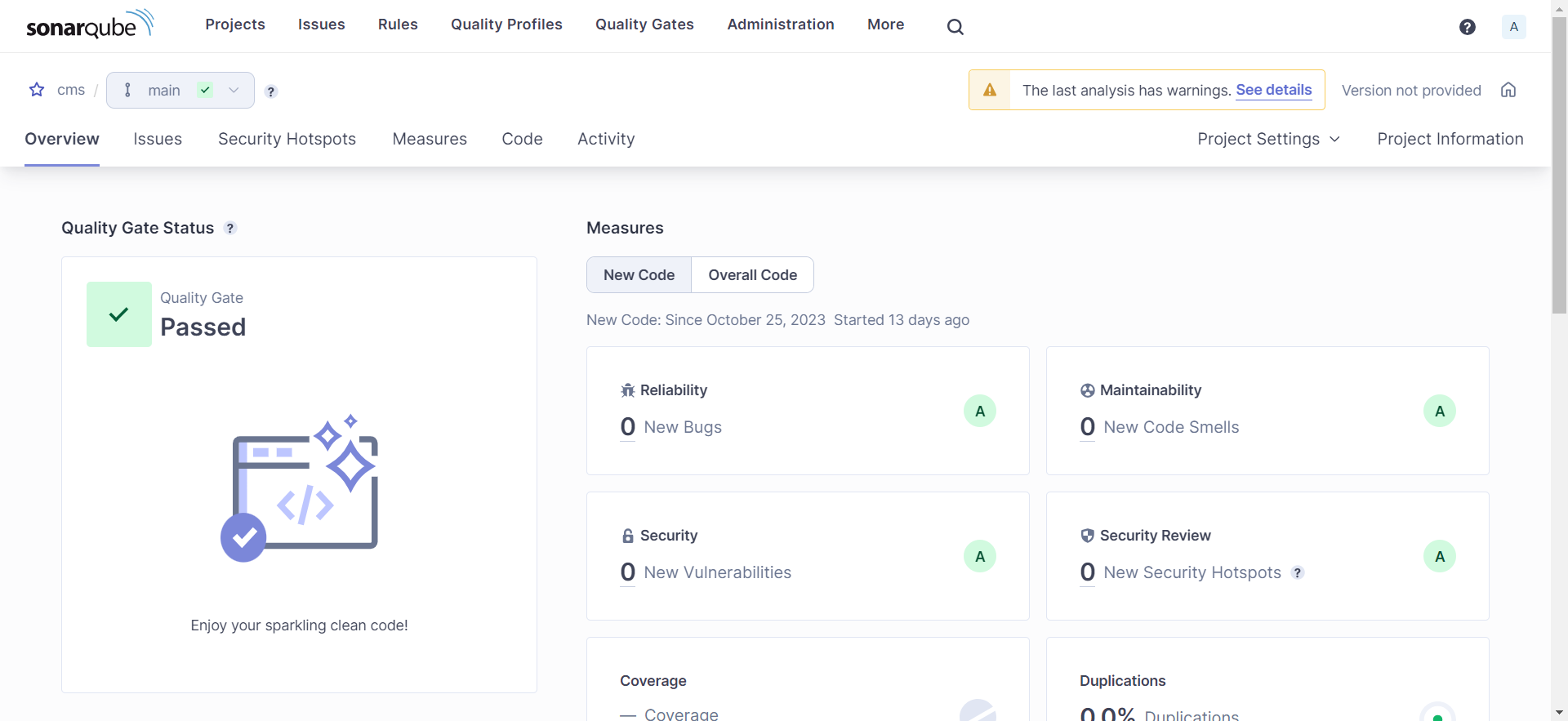Expand the main branch selector dropdown
Screen dimensions: 1568x721
click(180, 90)
